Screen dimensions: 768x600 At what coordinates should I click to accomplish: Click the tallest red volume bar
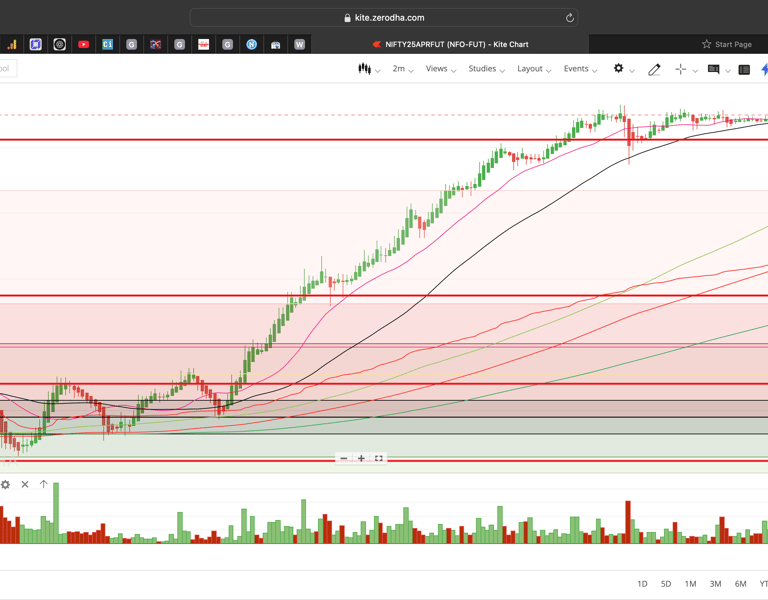628,522
